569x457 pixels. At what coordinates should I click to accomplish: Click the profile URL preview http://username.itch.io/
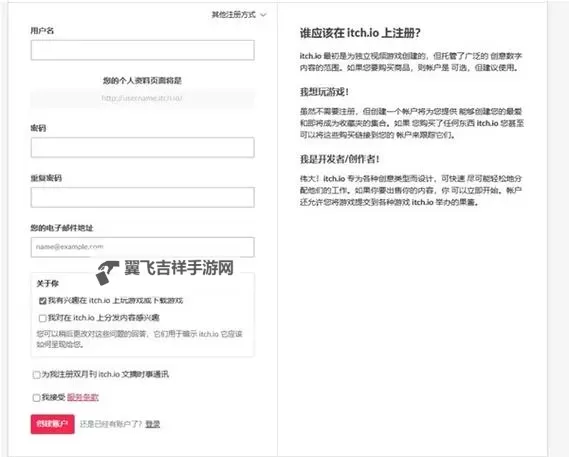pyautogui.click(x=142, y=98)
